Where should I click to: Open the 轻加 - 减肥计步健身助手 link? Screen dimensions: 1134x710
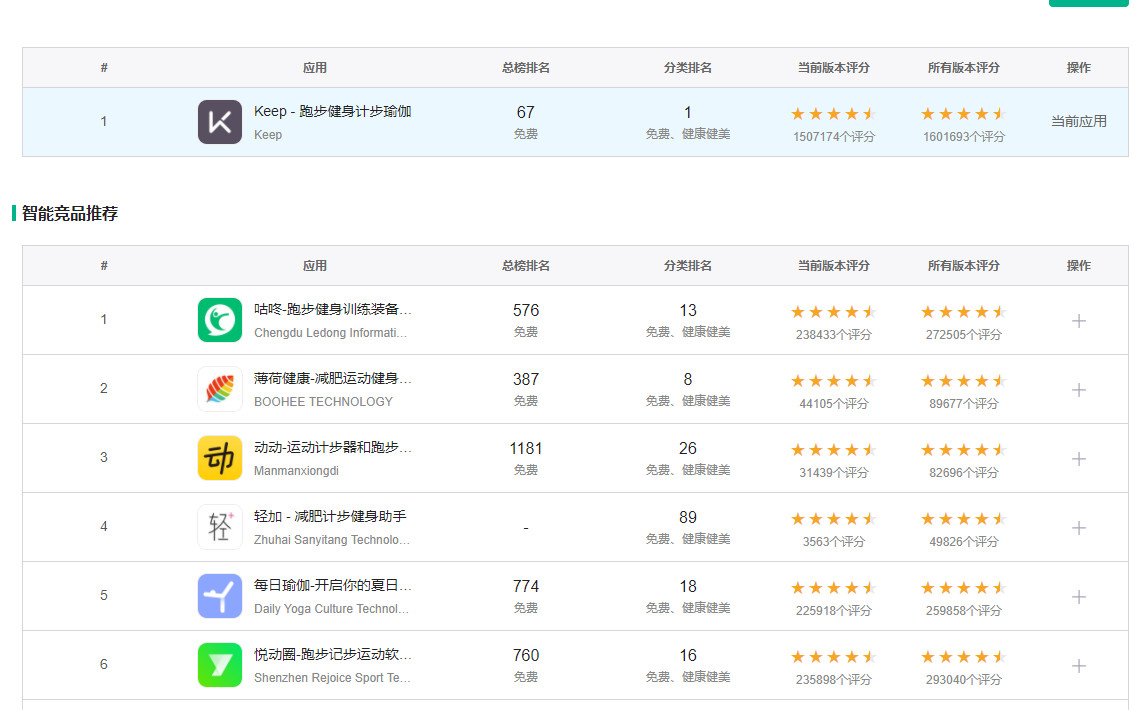click(x=330, y=517)
